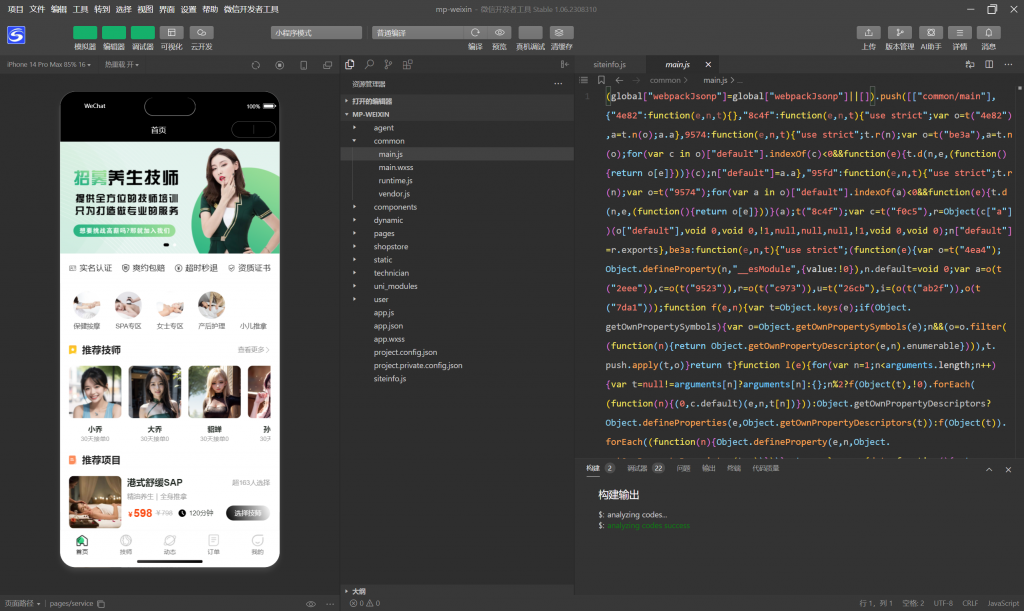Open the 小程序模式 mode dropdown
1024x611 pixels.
[x=316, y=33]
